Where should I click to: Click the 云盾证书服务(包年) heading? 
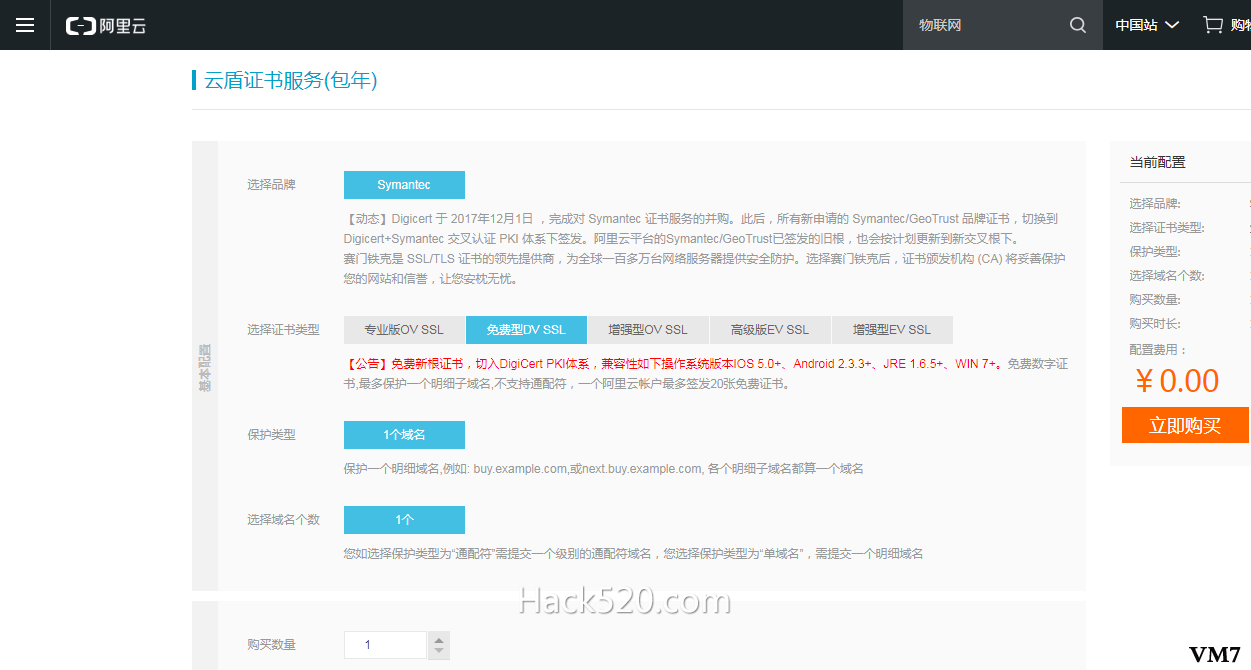tap(291, 81)
